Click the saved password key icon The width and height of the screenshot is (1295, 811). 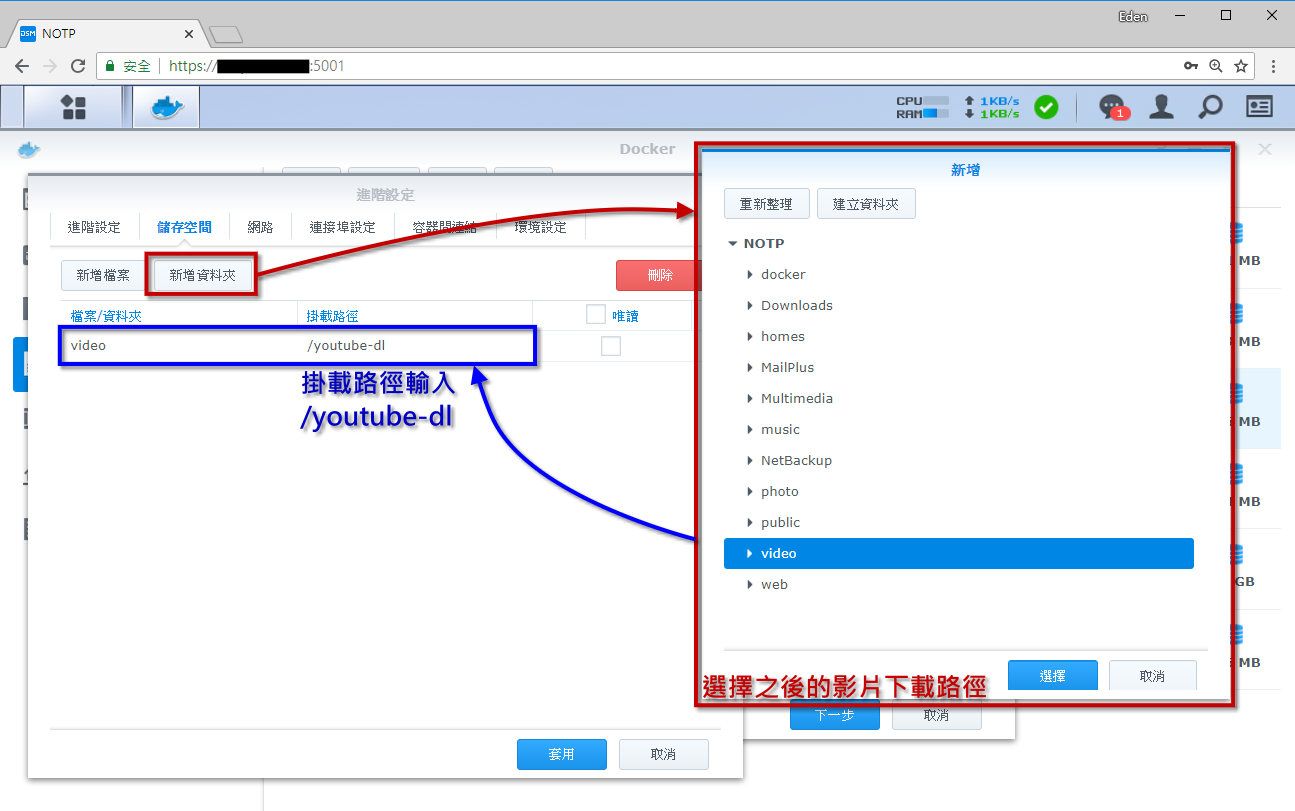coord(1191,66)
